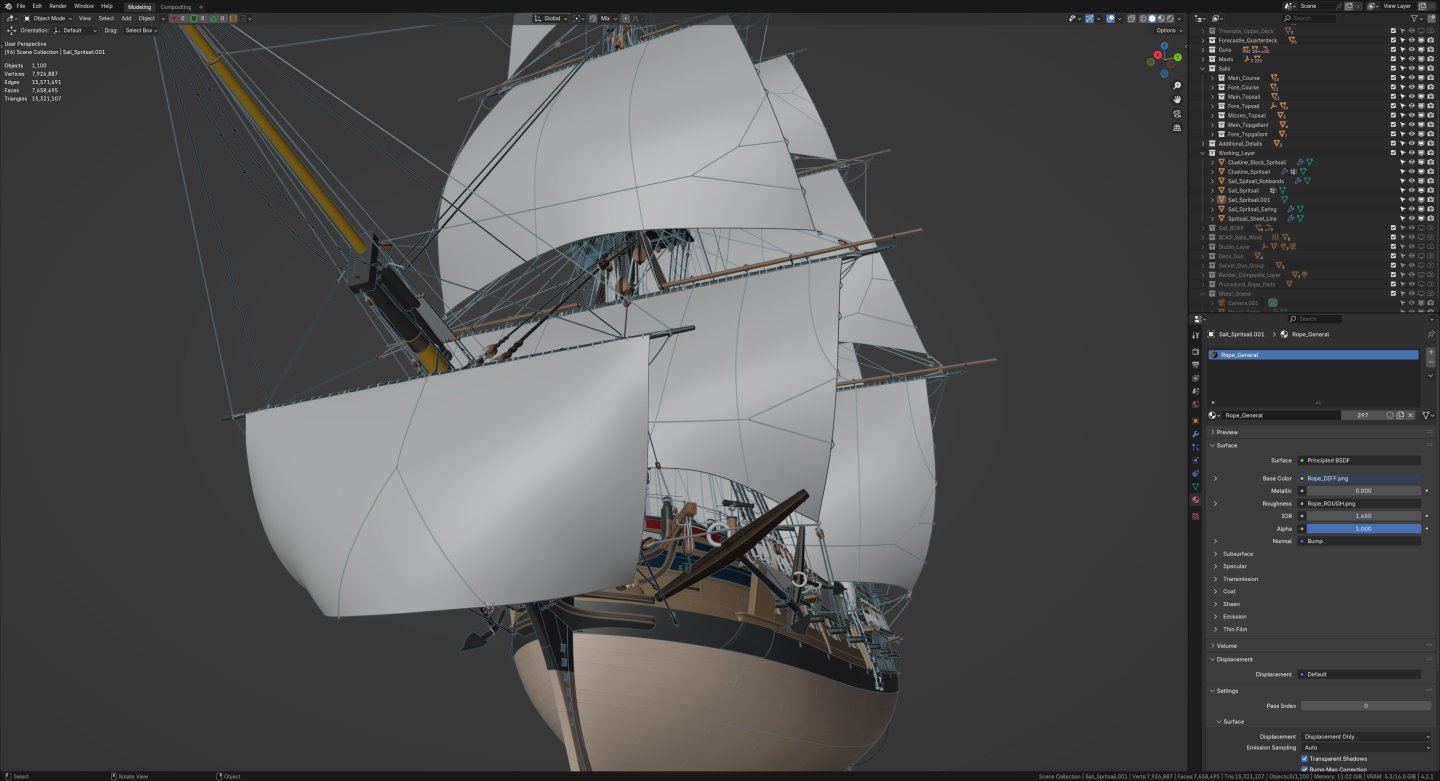Open the Edit menu
1440x781 pixels.
coord(37,6)
